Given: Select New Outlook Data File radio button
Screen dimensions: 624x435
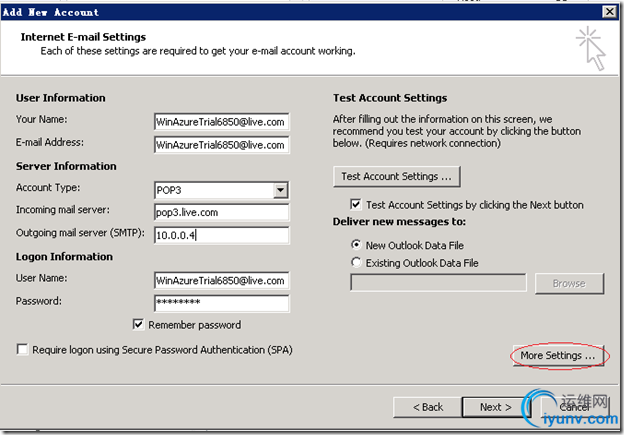Looking at the screenshot, I should pos(356,244).
